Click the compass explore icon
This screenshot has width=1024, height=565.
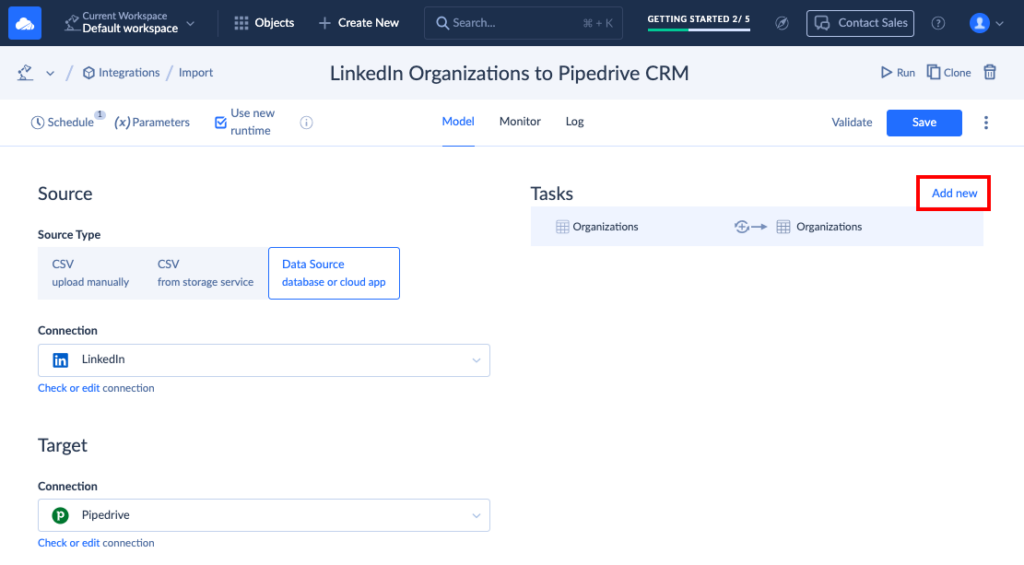(x=782, y=24)
